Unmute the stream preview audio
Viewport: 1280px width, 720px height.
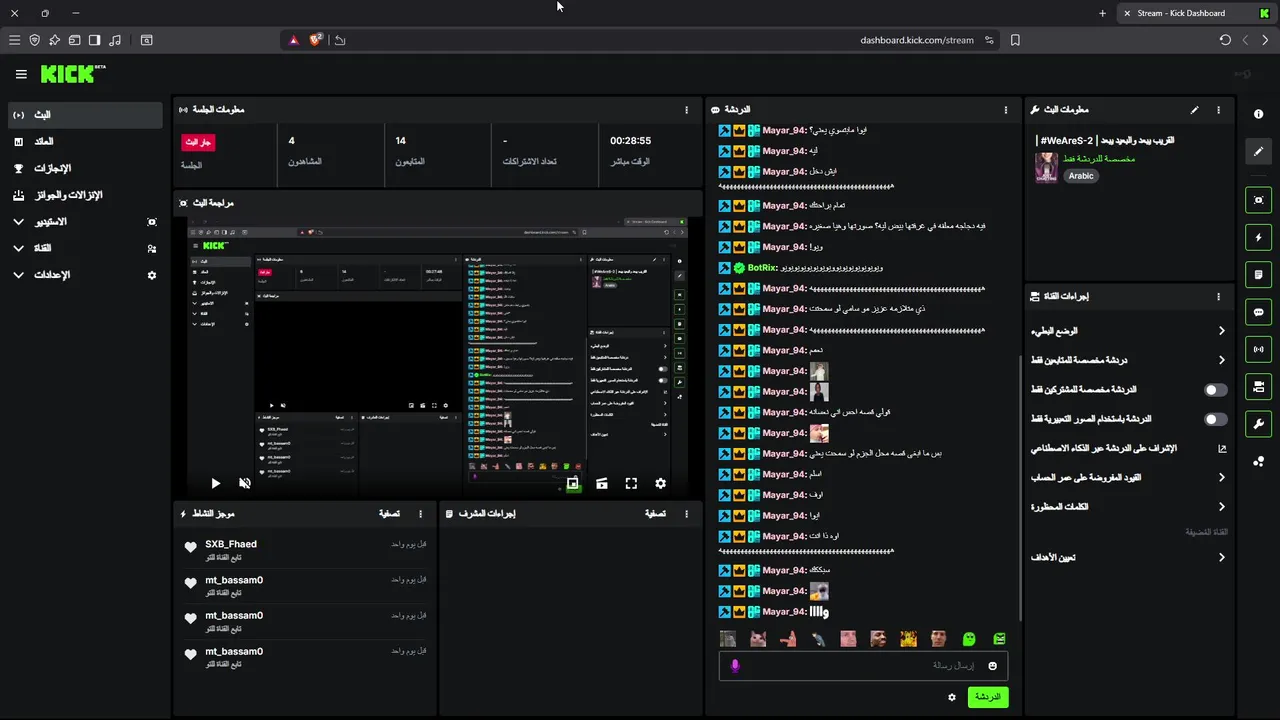tap(245, 483)
